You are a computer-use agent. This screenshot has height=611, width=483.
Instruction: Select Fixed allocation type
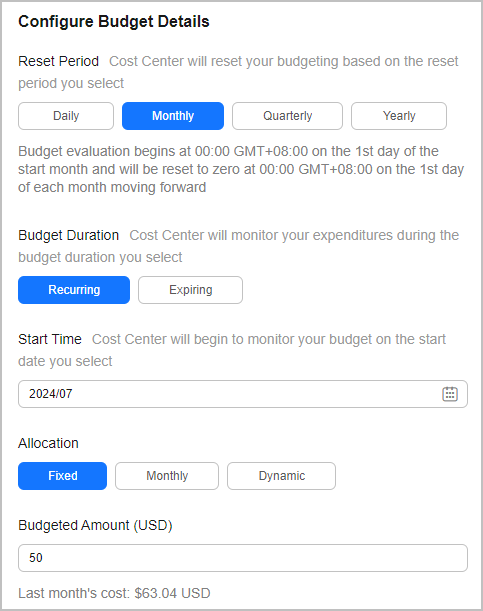[x=62, y=476]
